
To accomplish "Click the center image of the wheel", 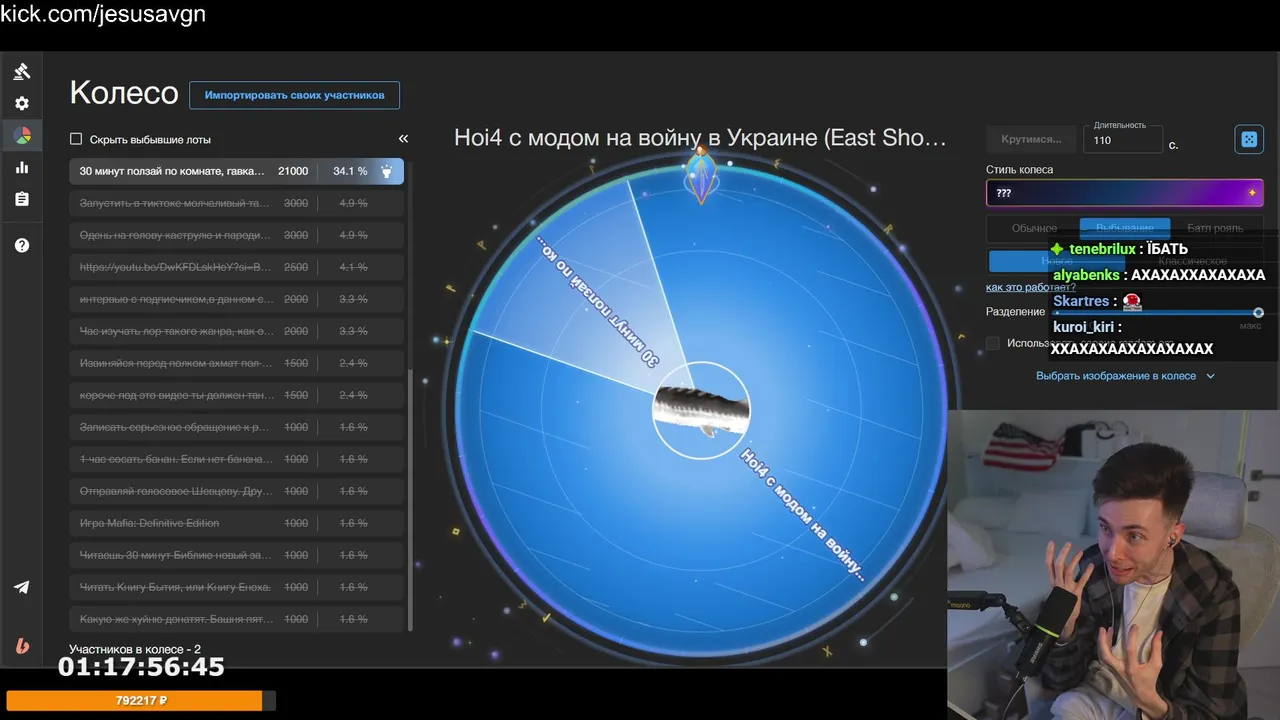I will pos(701,410).
